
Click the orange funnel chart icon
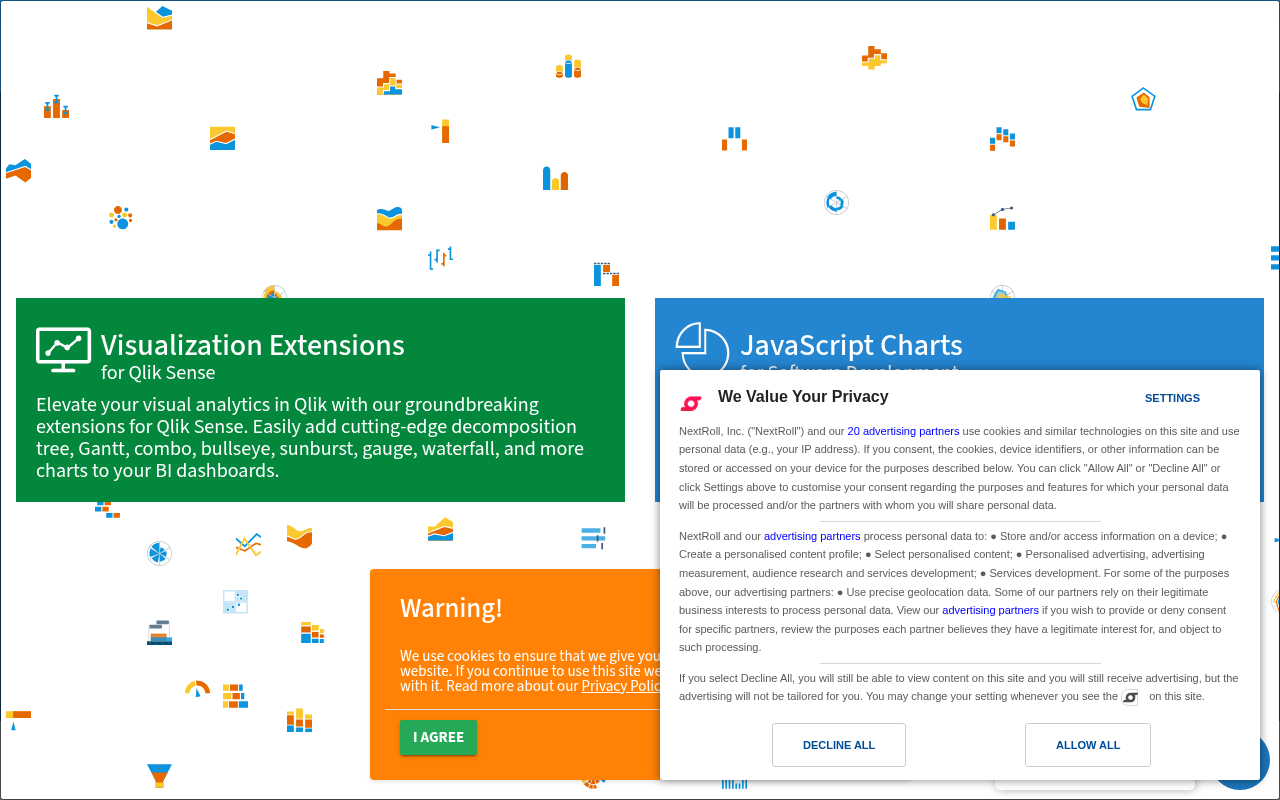(x=159, y=776)
